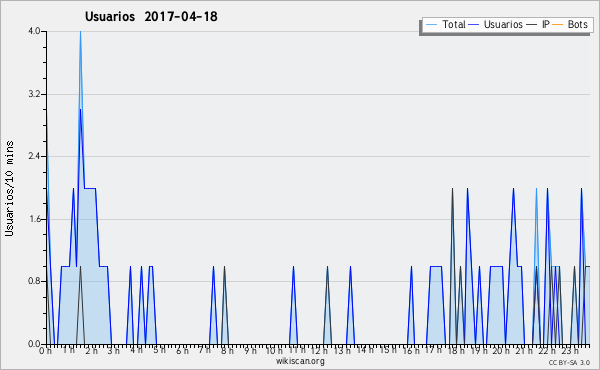Click the orange Bots legend line
Viewport: 600px width, 370px height.
click(558, 25)
